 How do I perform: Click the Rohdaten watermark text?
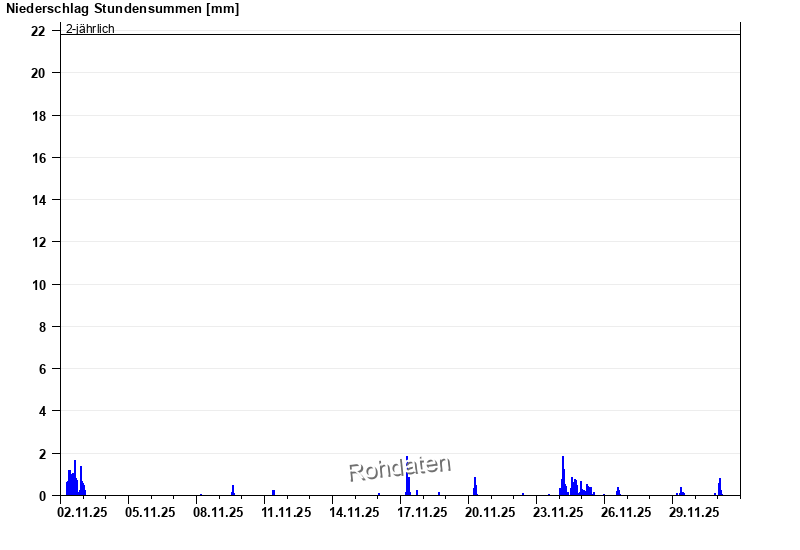point(399,467)
